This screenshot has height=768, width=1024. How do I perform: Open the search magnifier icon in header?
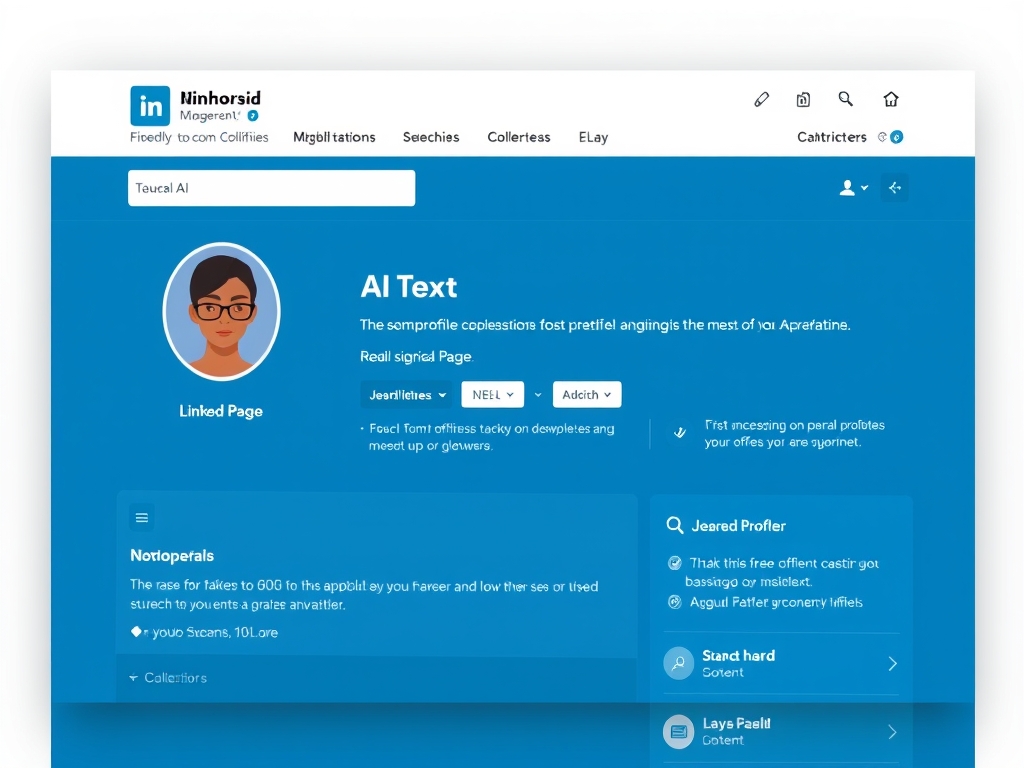point(846,98)
